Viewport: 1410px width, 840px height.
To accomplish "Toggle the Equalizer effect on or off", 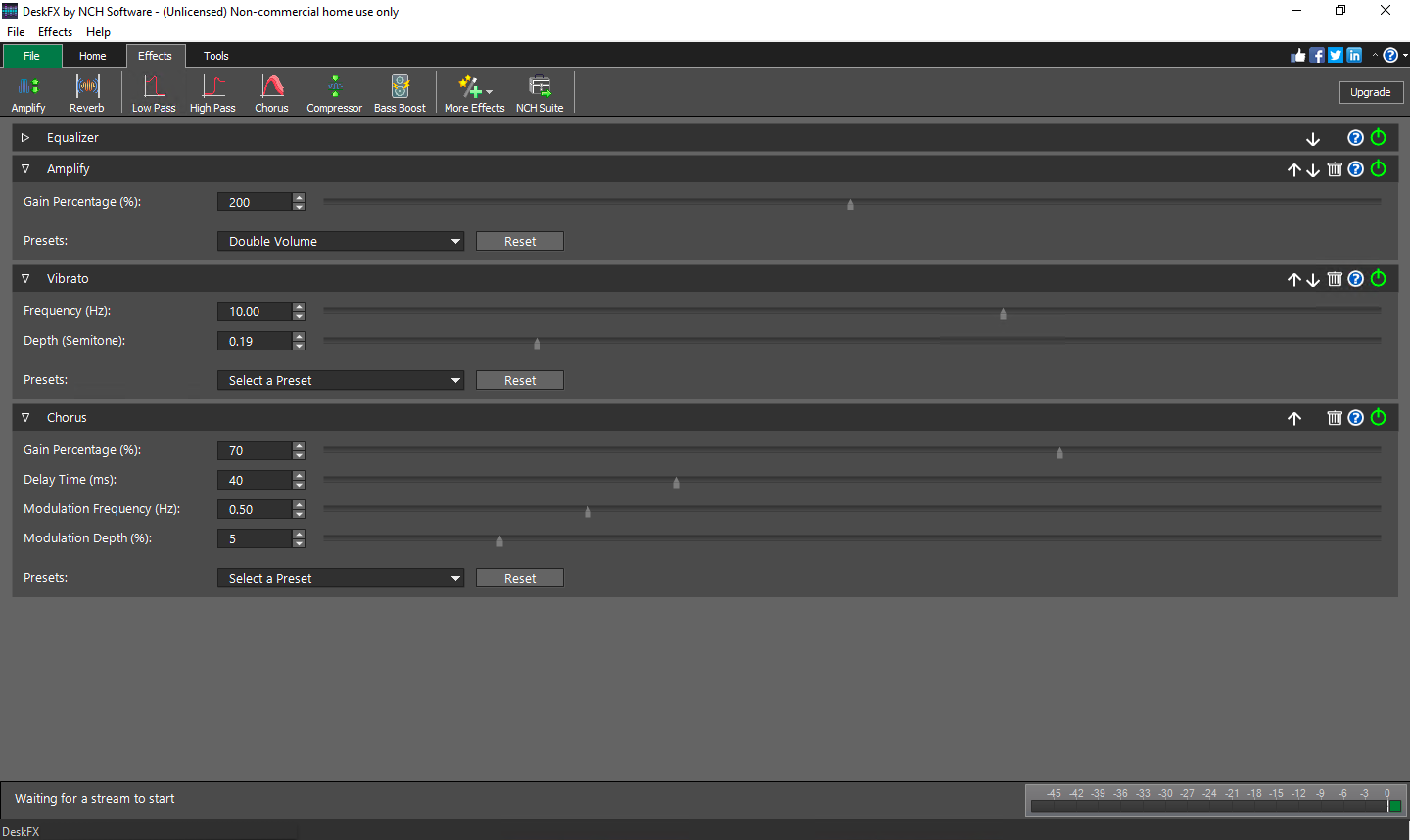I will click(1378, 137).
